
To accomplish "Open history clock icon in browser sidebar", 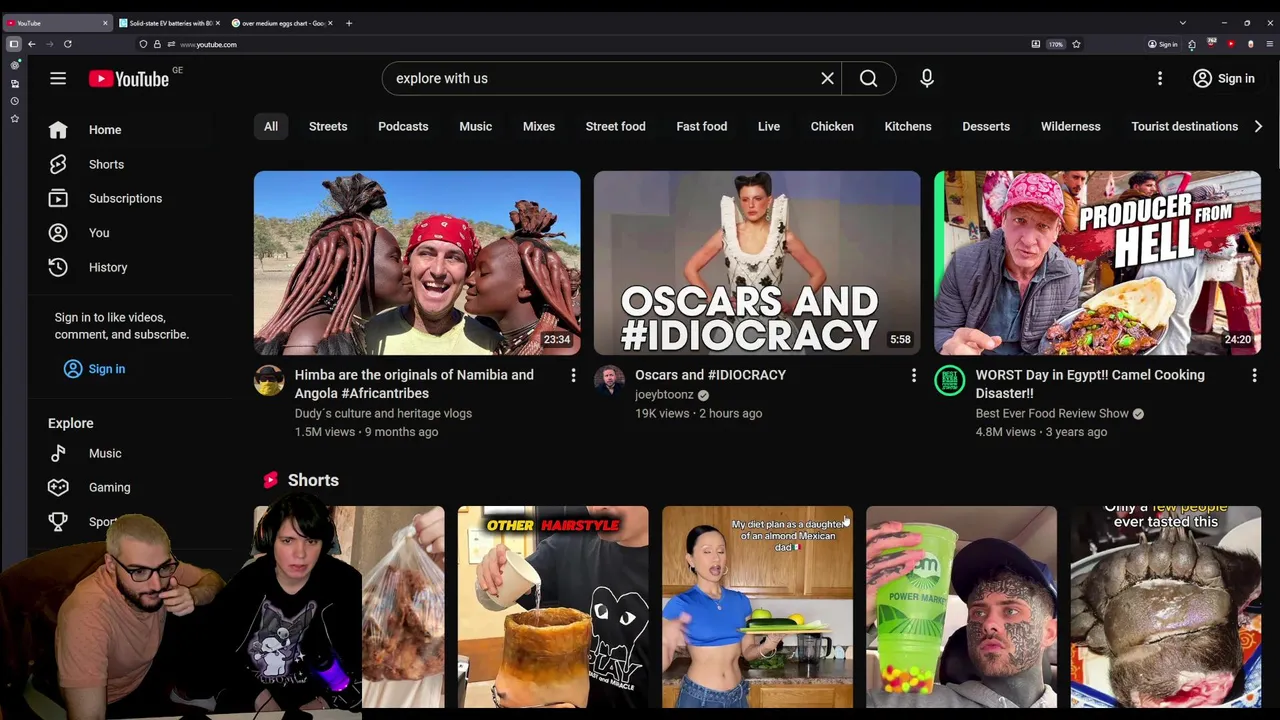I will [15, 101].
